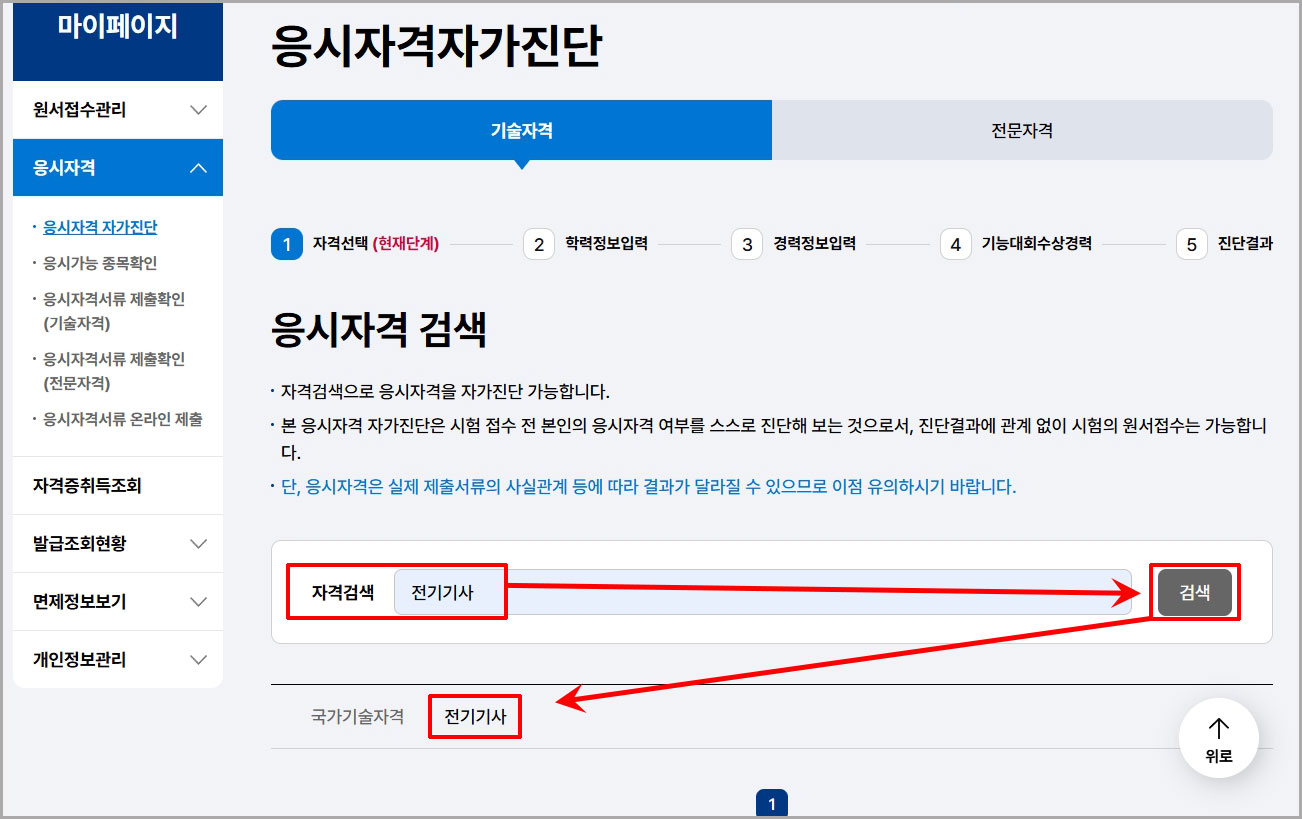Click step 5 진단결과 circle
This screenshot has width=1302, height=819.
(1190, 243)
